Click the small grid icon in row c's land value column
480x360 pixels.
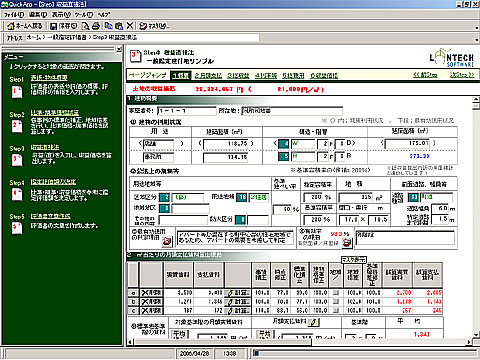(x=336, y=310)
